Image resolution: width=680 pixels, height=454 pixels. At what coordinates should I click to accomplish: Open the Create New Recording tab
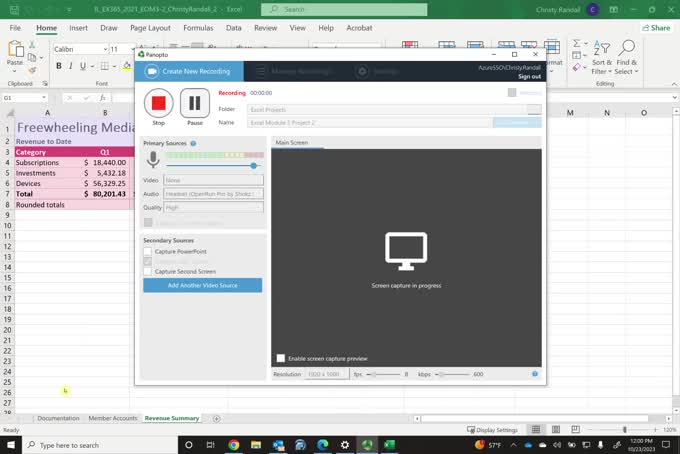tap(189, 71)
